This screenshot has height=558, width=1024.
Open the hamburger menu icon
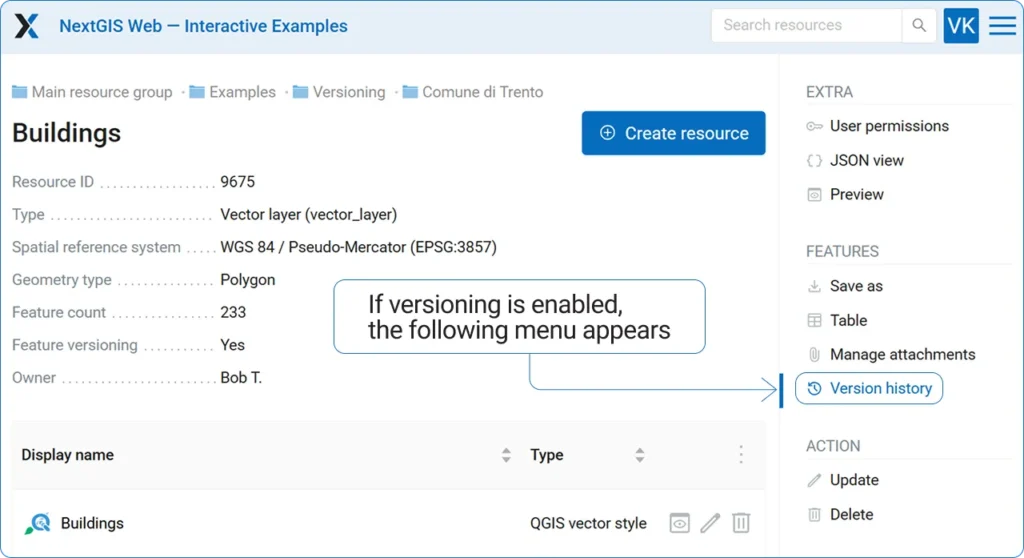pyautogui.click(x=1002, y=26)
